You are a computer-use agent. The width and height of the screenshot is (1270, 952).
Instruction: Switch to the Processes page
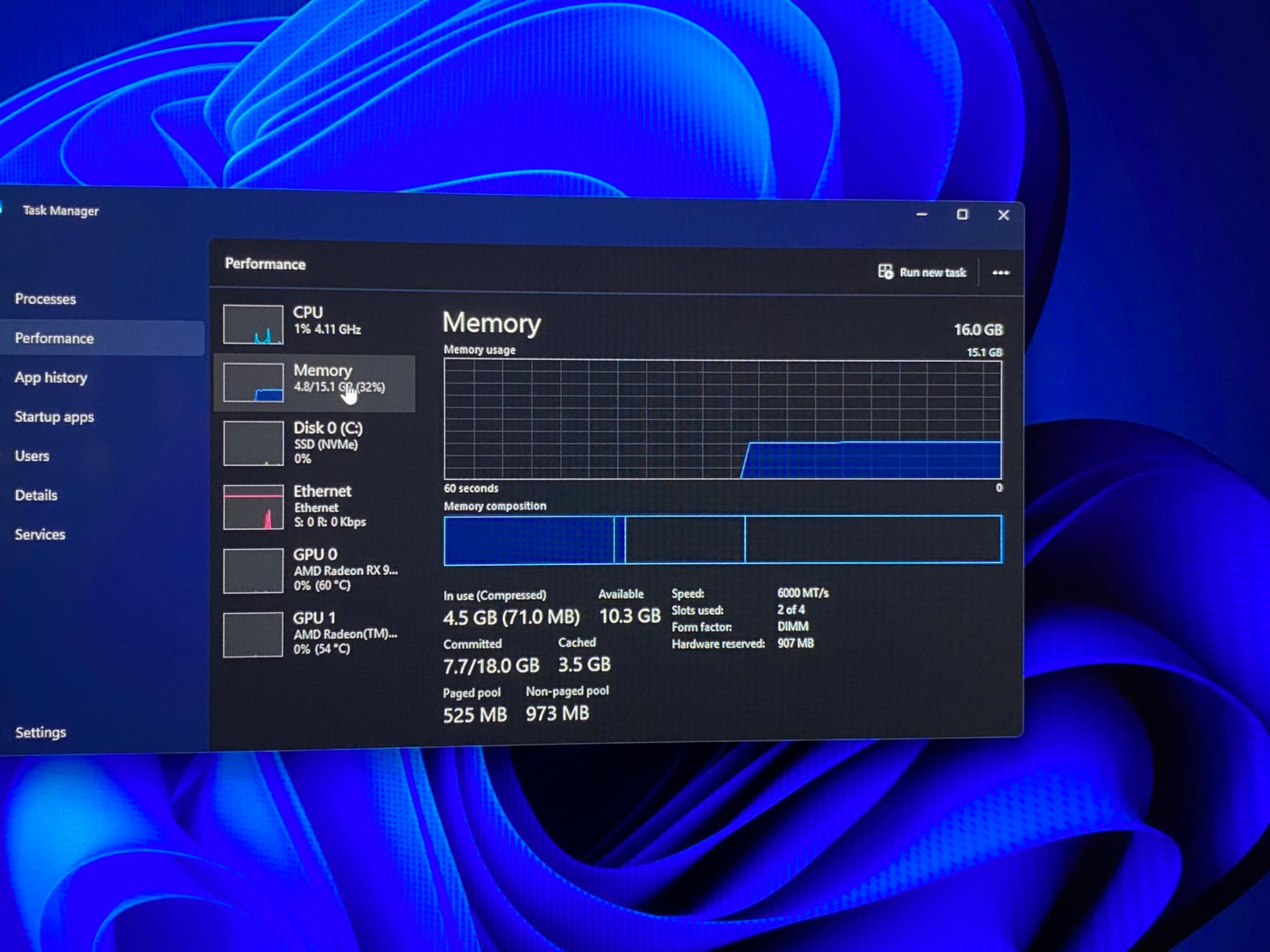click(x=45, y=299)
